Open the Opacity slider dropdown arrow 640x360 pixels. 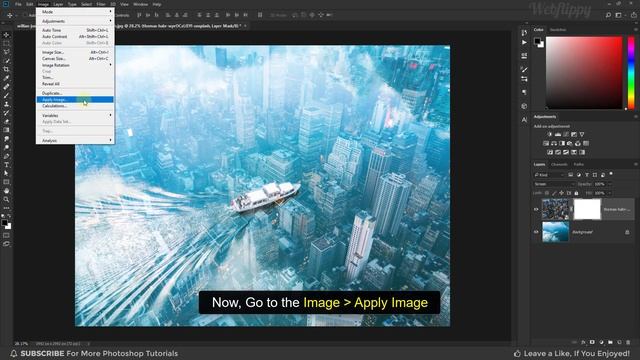[610, 184]
